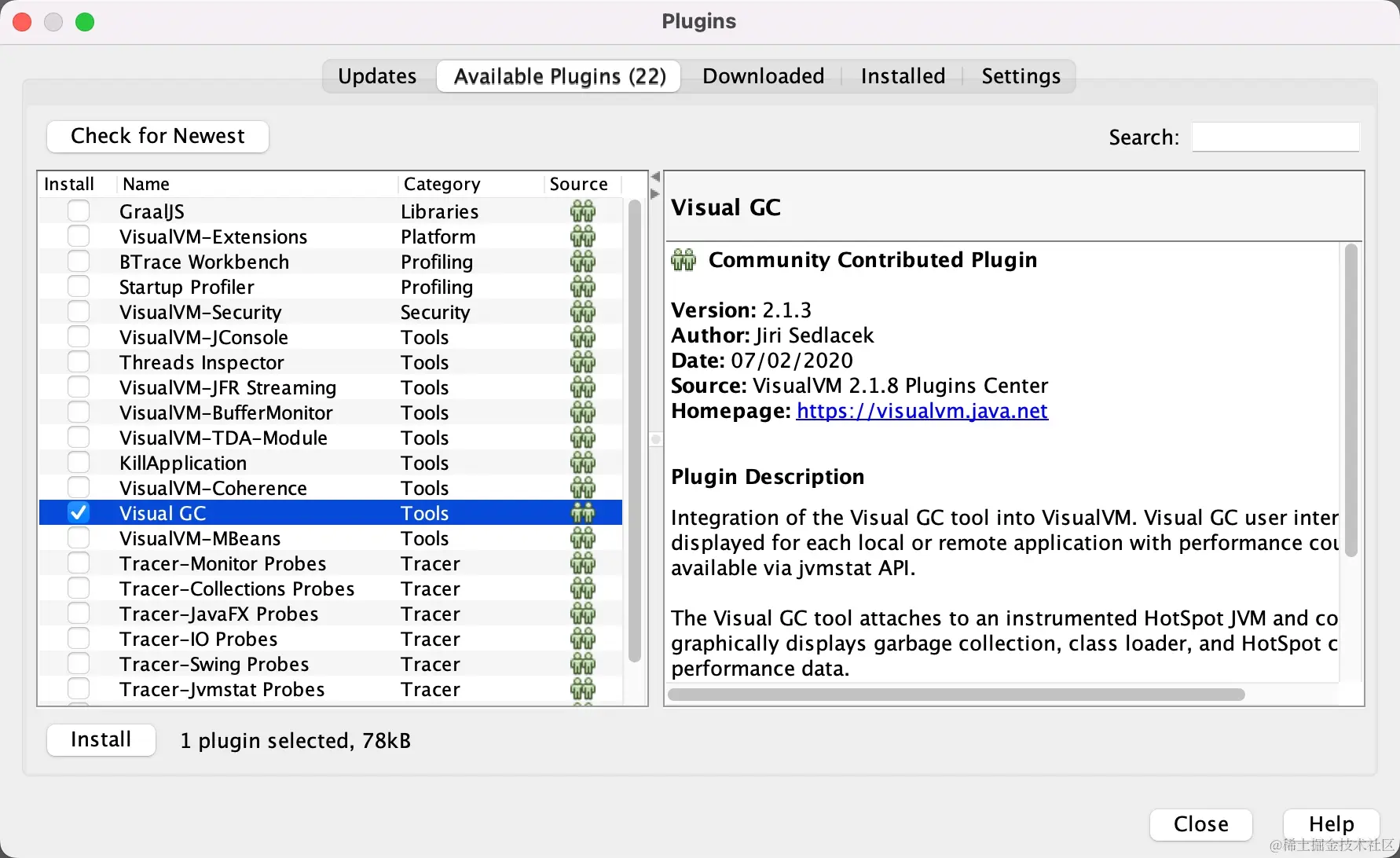Click the Community Contributed Plugin icon

[x=684, y=260]
